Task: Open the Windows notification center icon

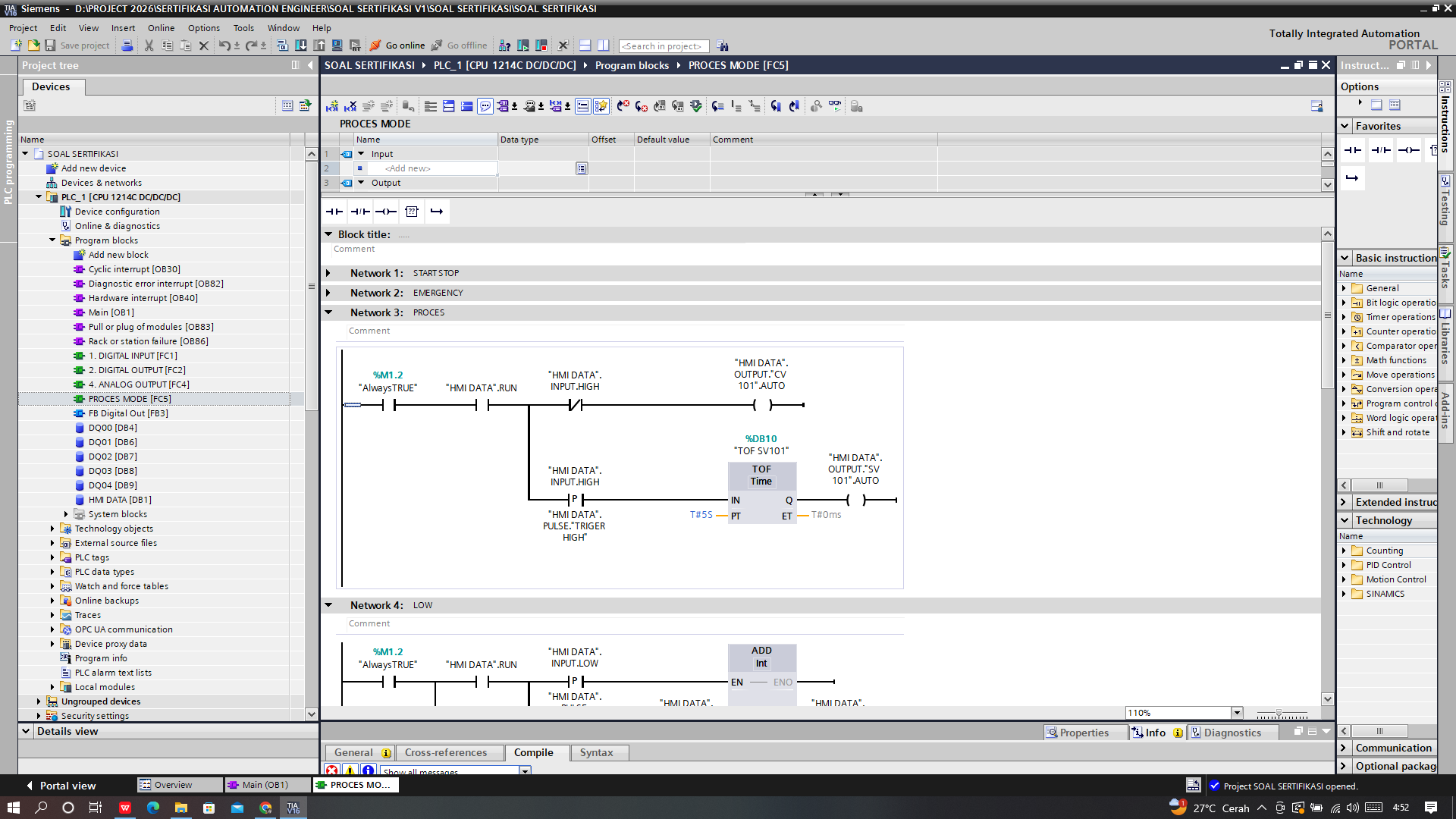Action: pos(1431,808)
